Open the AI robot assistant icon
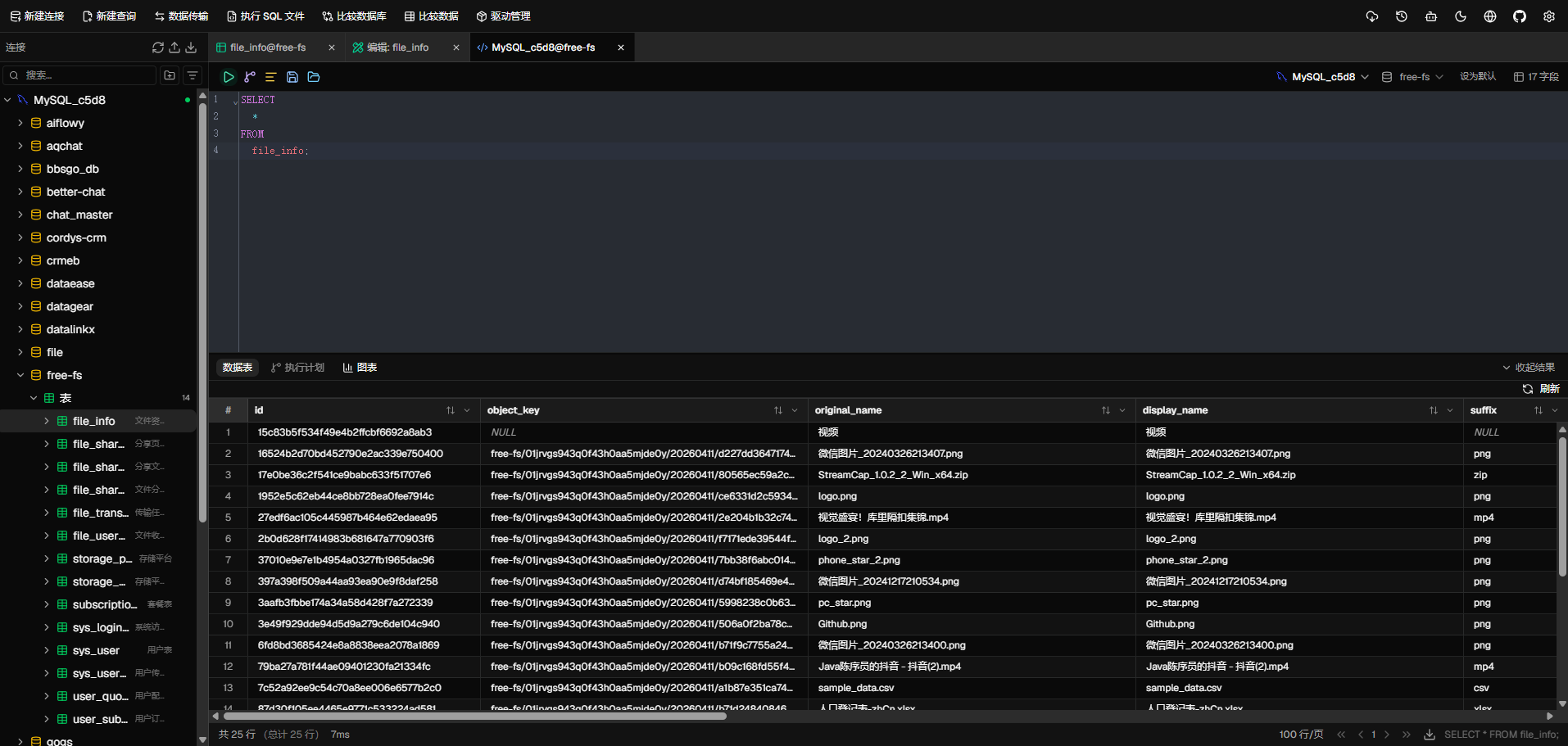 pyautogui.click(x=1431, y=16)
